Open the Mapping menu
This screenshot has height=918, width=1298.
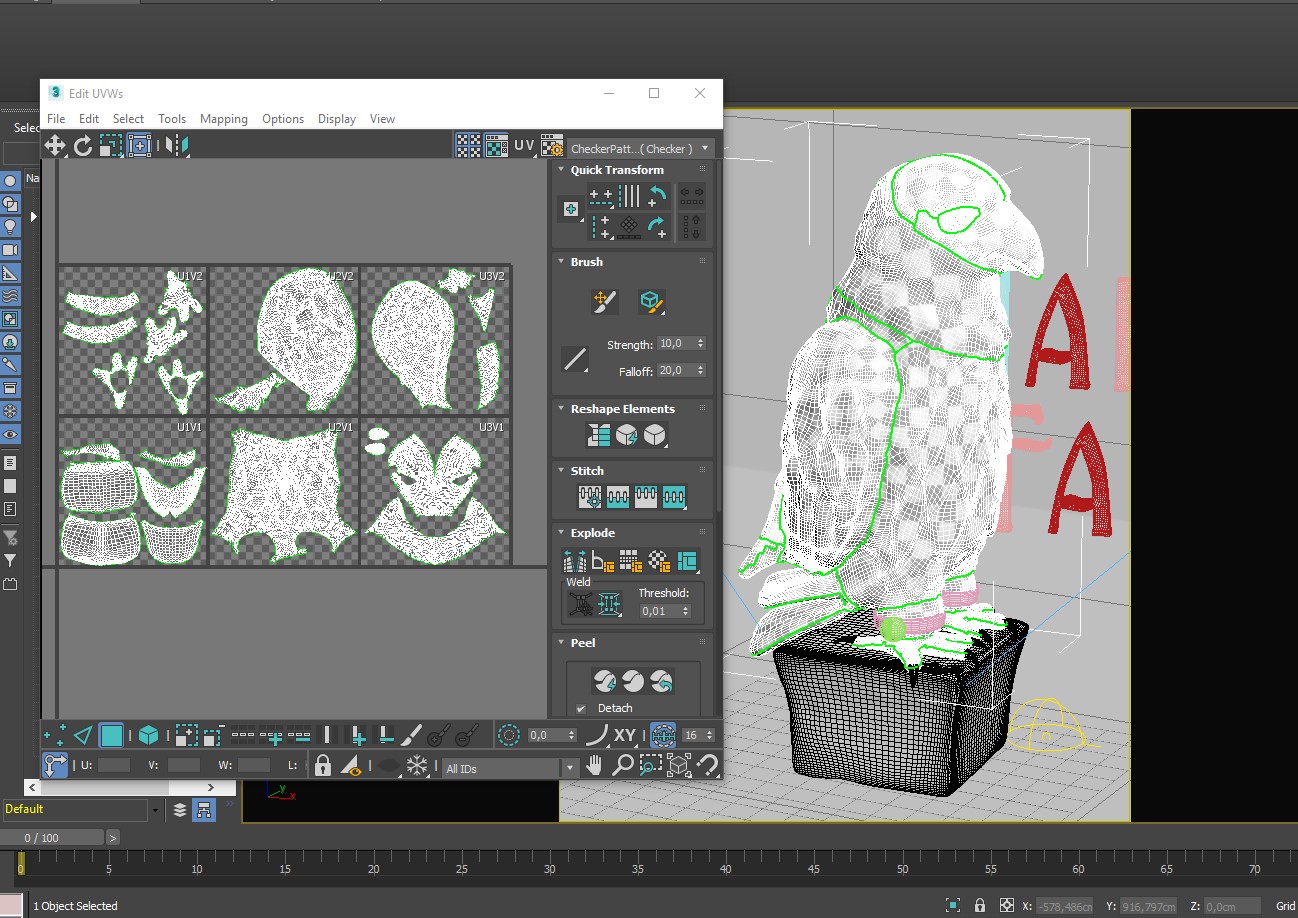(223, 118)
